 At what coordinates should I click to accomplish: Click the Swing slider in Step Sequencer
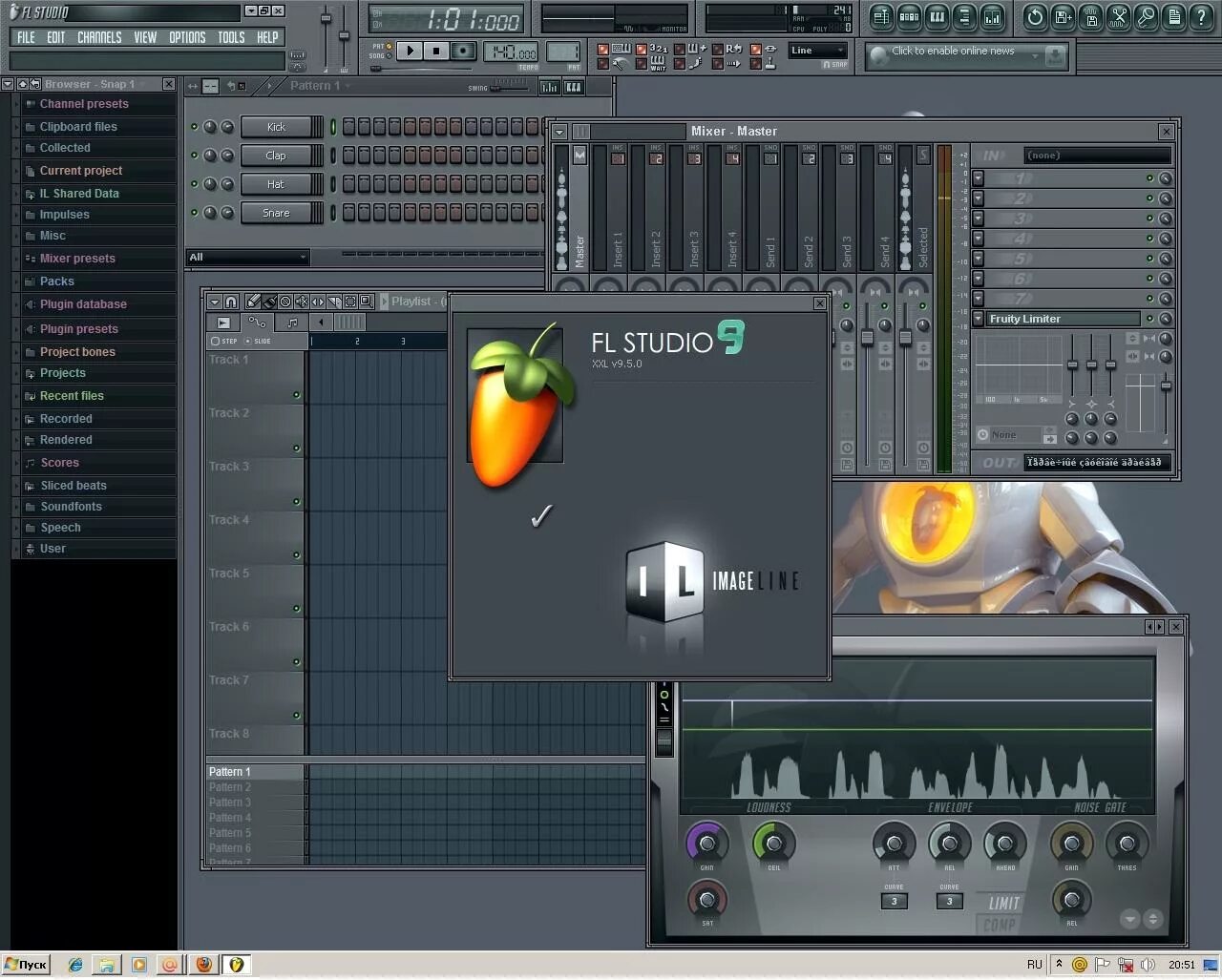(510, 86)
